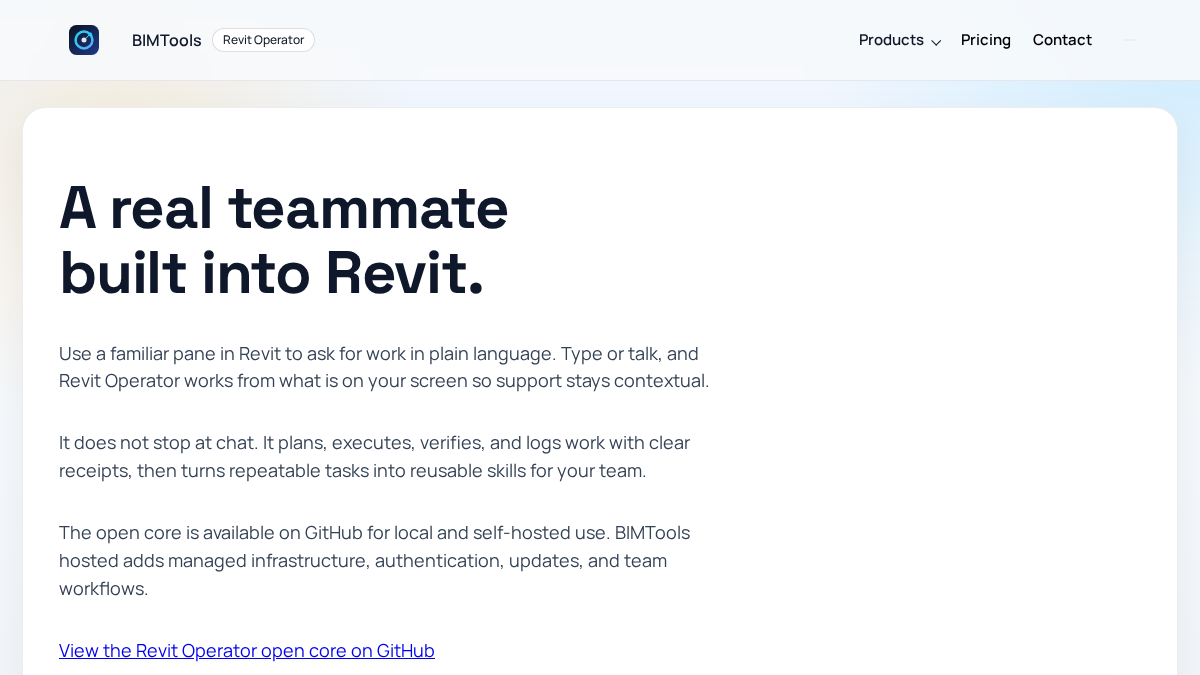
Task: Expand the chevron beside Products
Action: coord(936,42)
